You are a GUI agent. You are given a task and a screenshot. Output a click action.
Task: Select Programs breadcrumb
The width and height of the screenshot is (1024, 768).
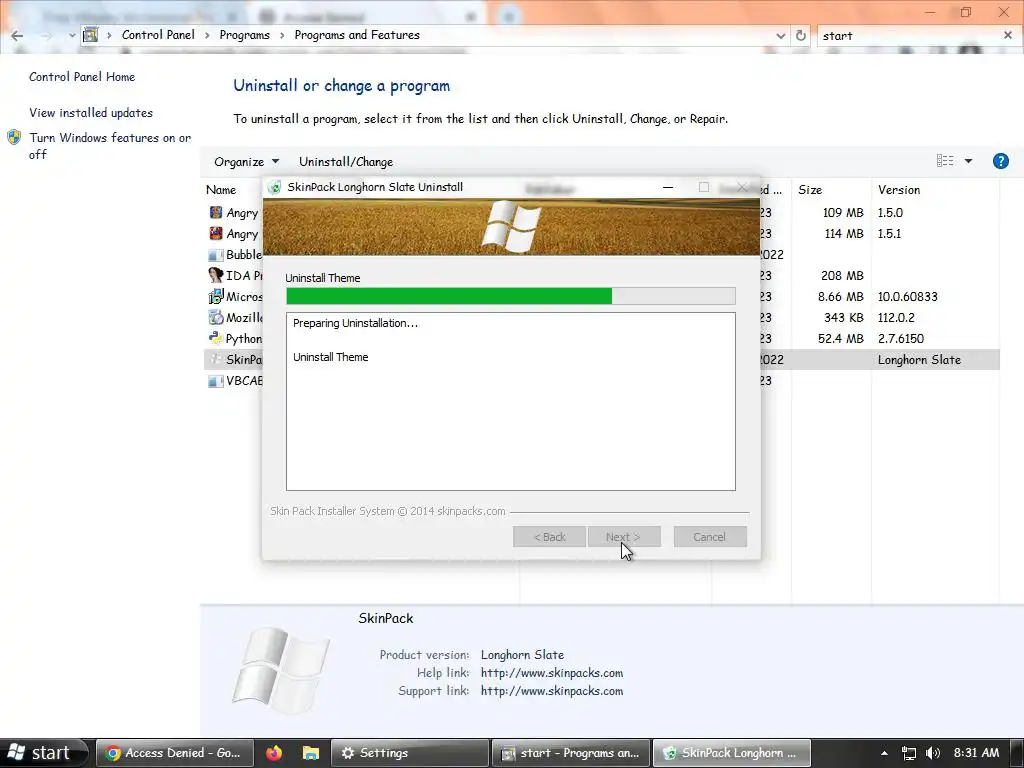(x=244, y=35)
